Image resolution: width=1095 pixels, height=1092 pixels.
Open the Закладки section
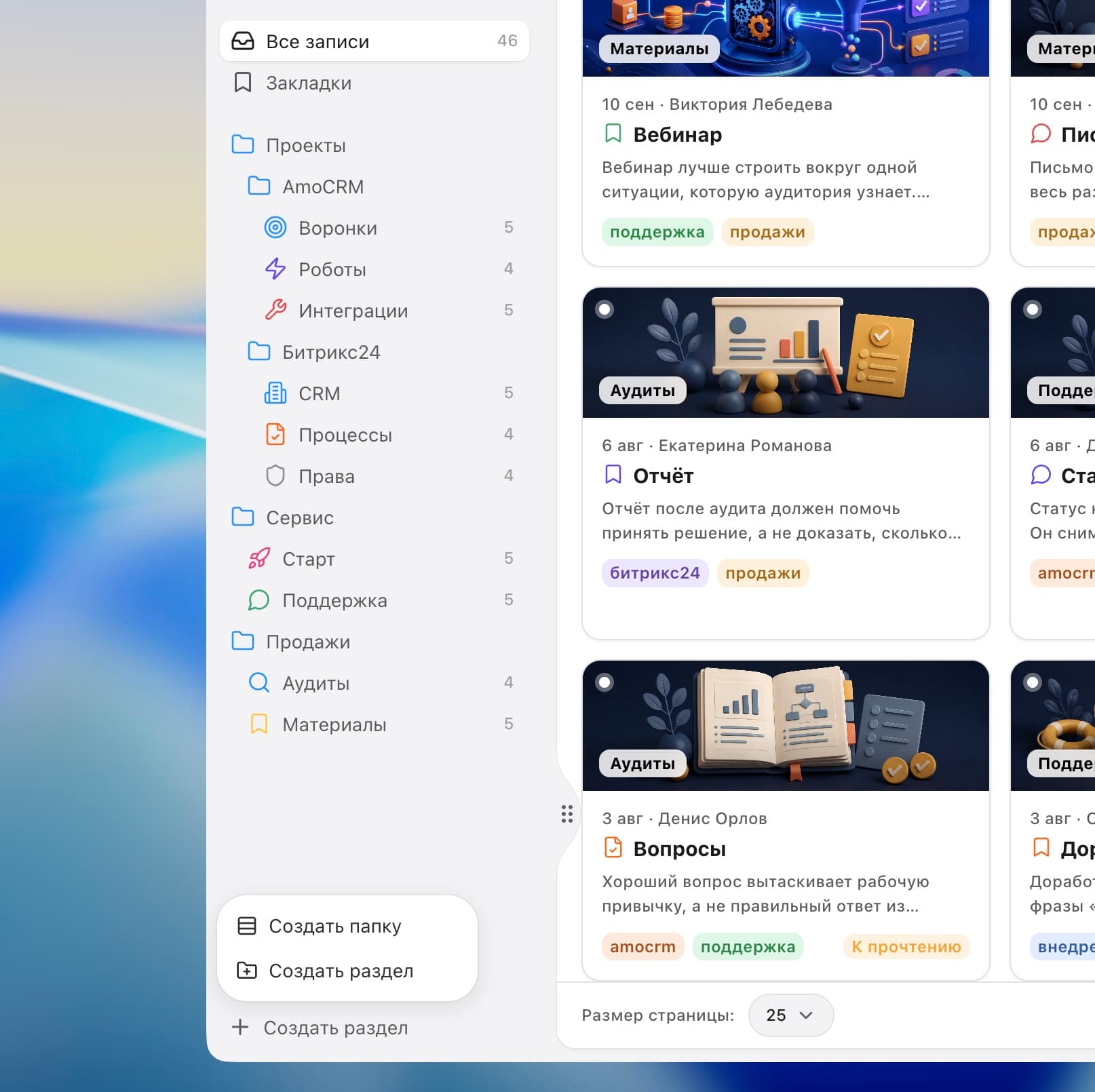pyautogui.click(x=374, y=83)
